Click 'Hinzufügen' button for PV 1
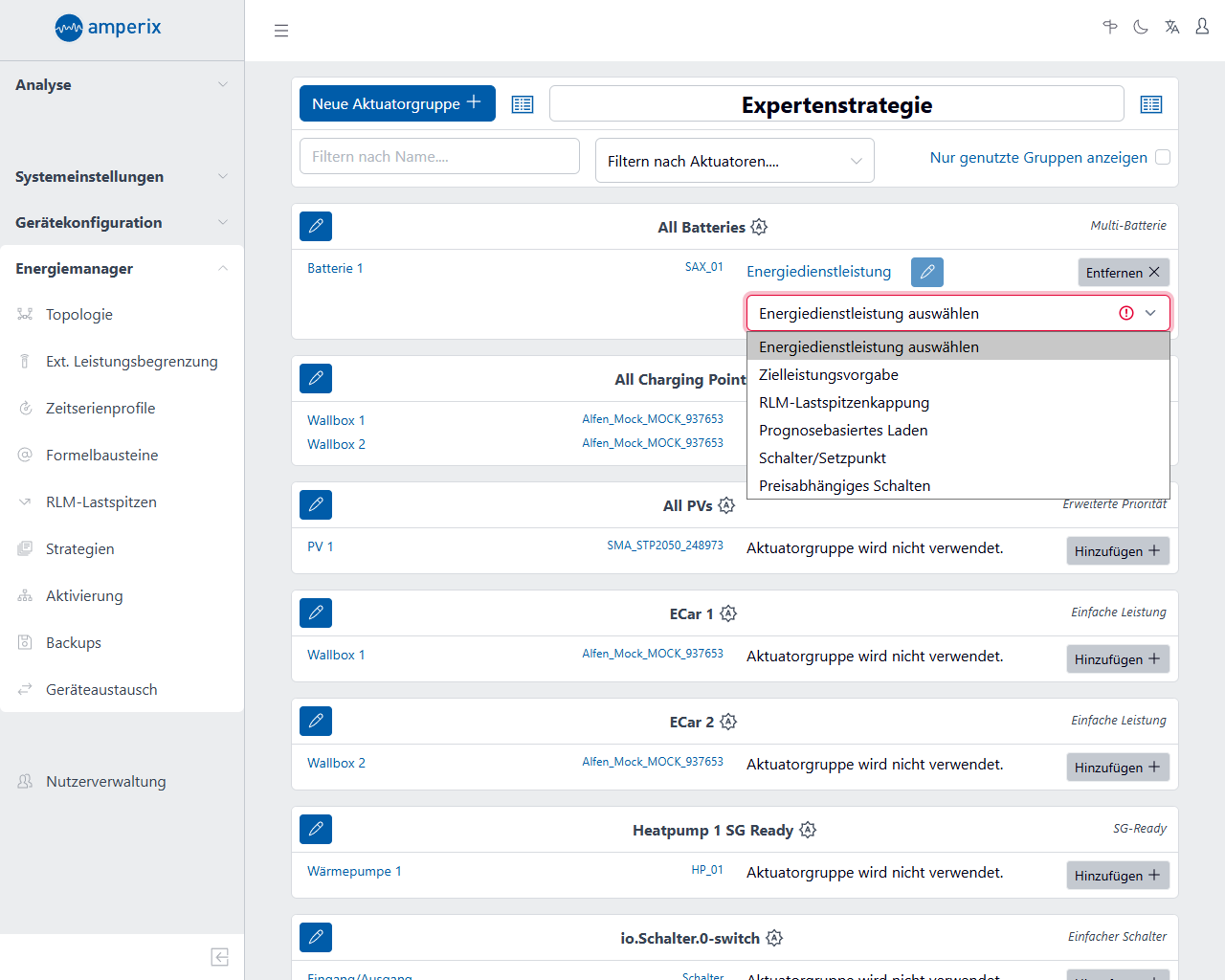The width and height of the screenshot is (1225, 980). click(x=1117, y=551)
